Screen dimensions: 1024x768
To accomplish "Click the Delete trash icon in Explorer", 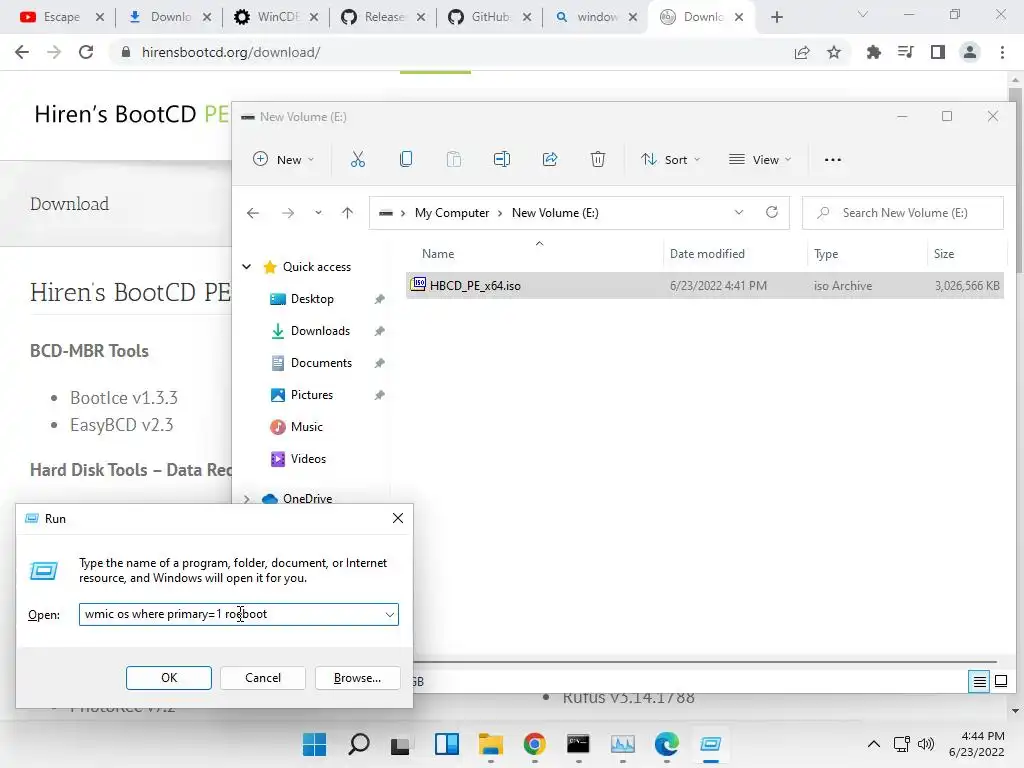I will pyautogui.click(x=598, y=159).
